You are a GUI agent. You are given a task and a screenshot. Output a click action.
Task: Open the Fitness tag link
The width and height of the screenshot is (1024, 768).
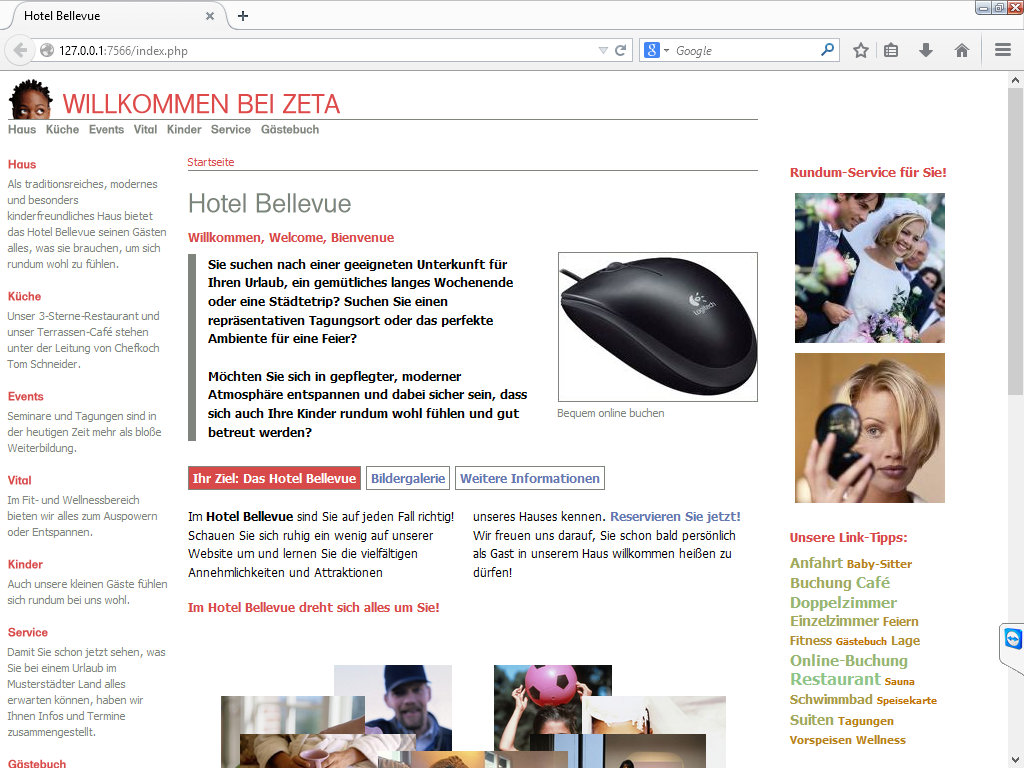810,641
